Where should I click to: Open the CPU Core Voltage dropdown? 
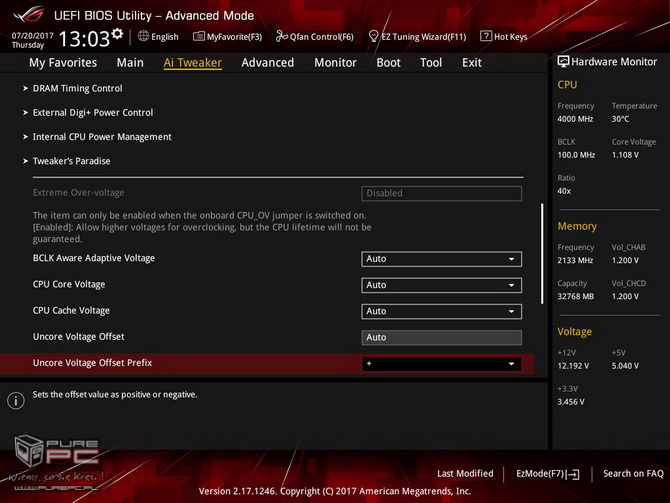pos(441,285)
